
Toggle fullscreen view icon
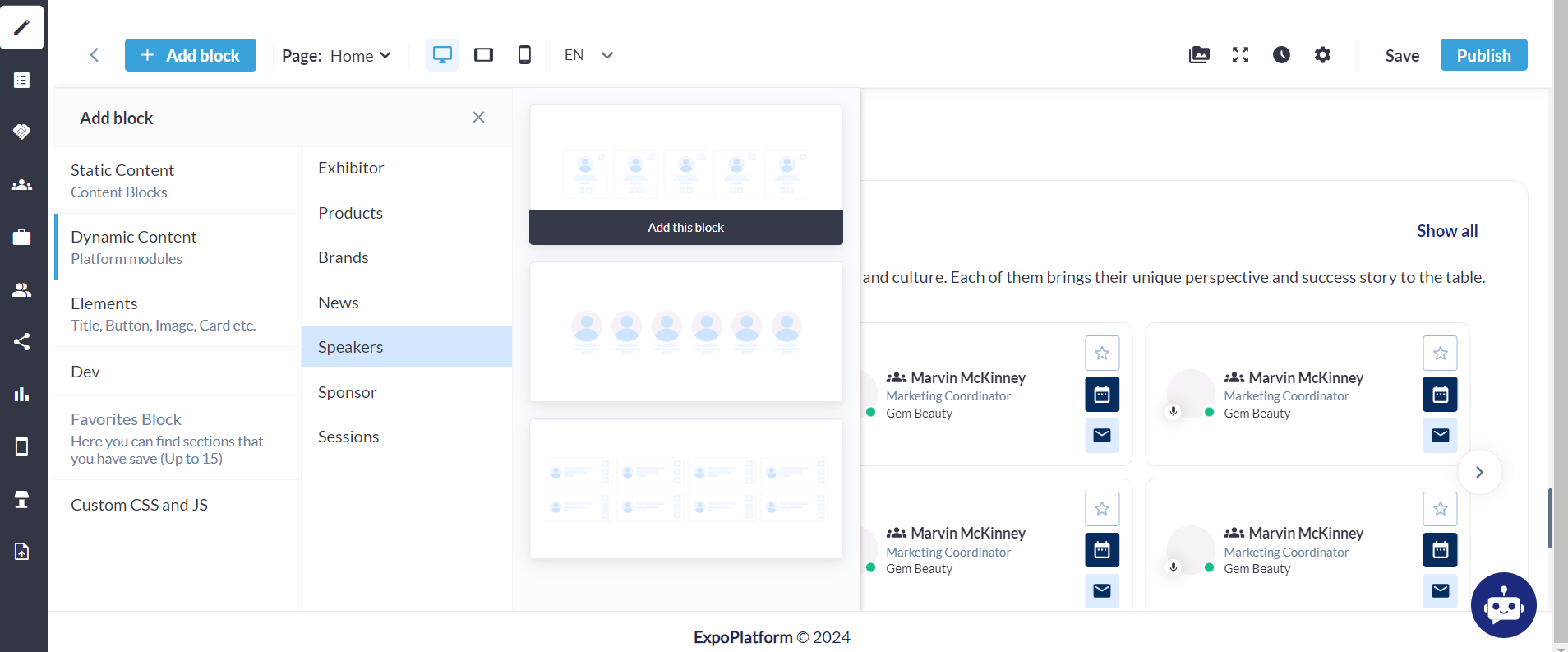click(1241, 55)
